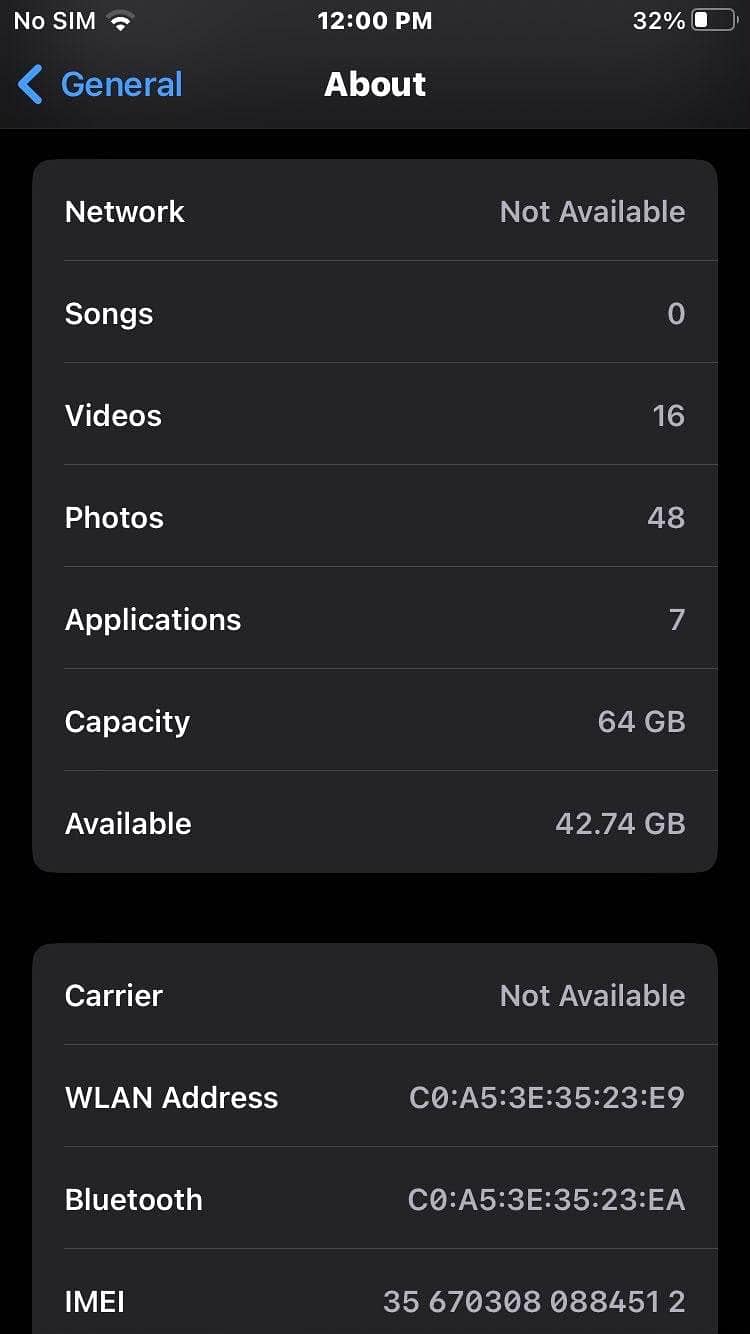
Task: Tap the Carrier Not Available row
Action: coord(375,995)
